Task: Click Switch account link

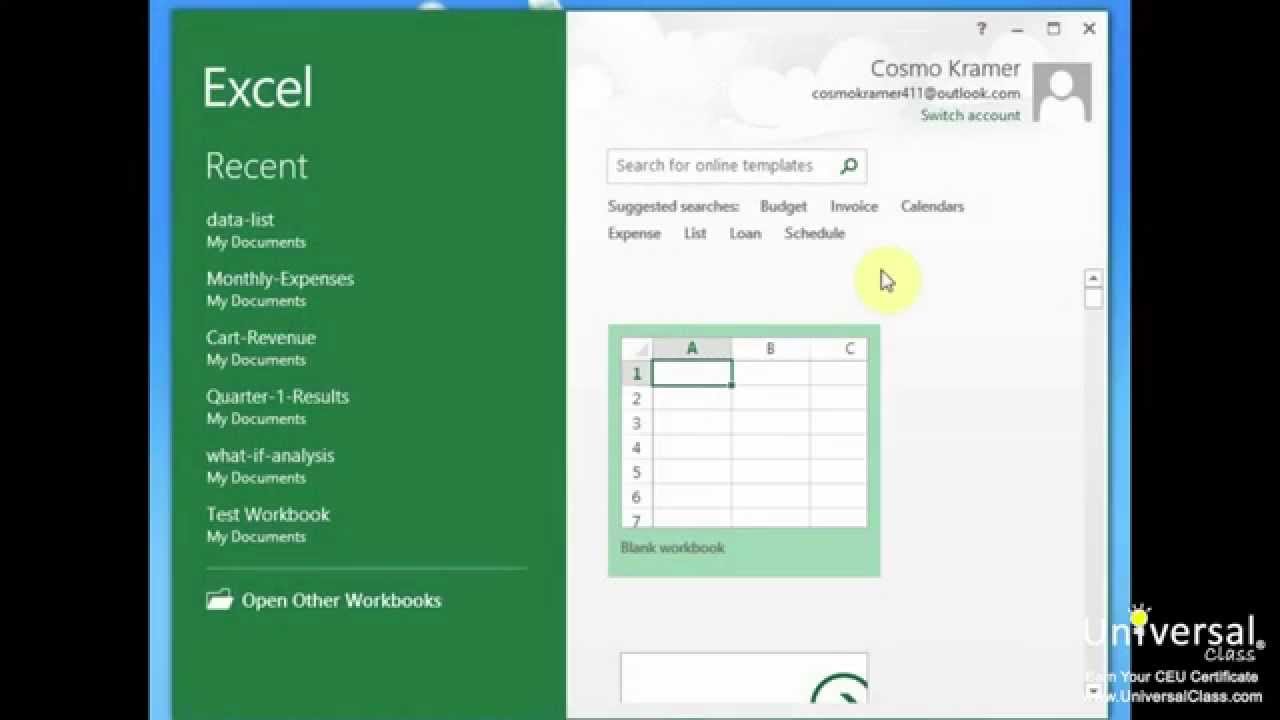Action: tap(970, 115)
